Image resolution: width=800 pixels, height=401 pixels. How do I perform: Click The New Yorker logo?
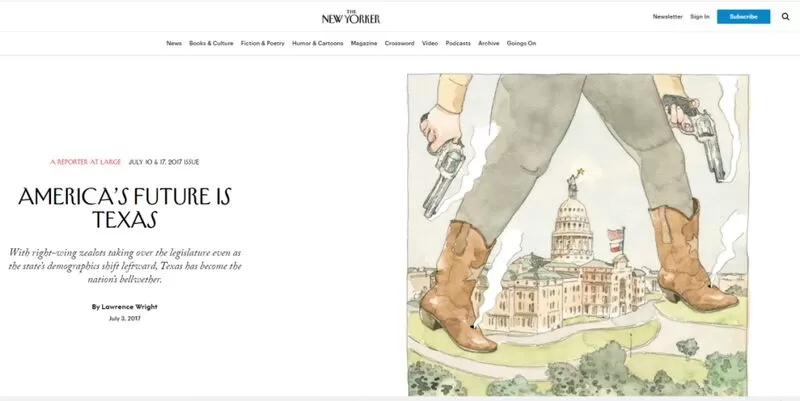pos(351,17)
